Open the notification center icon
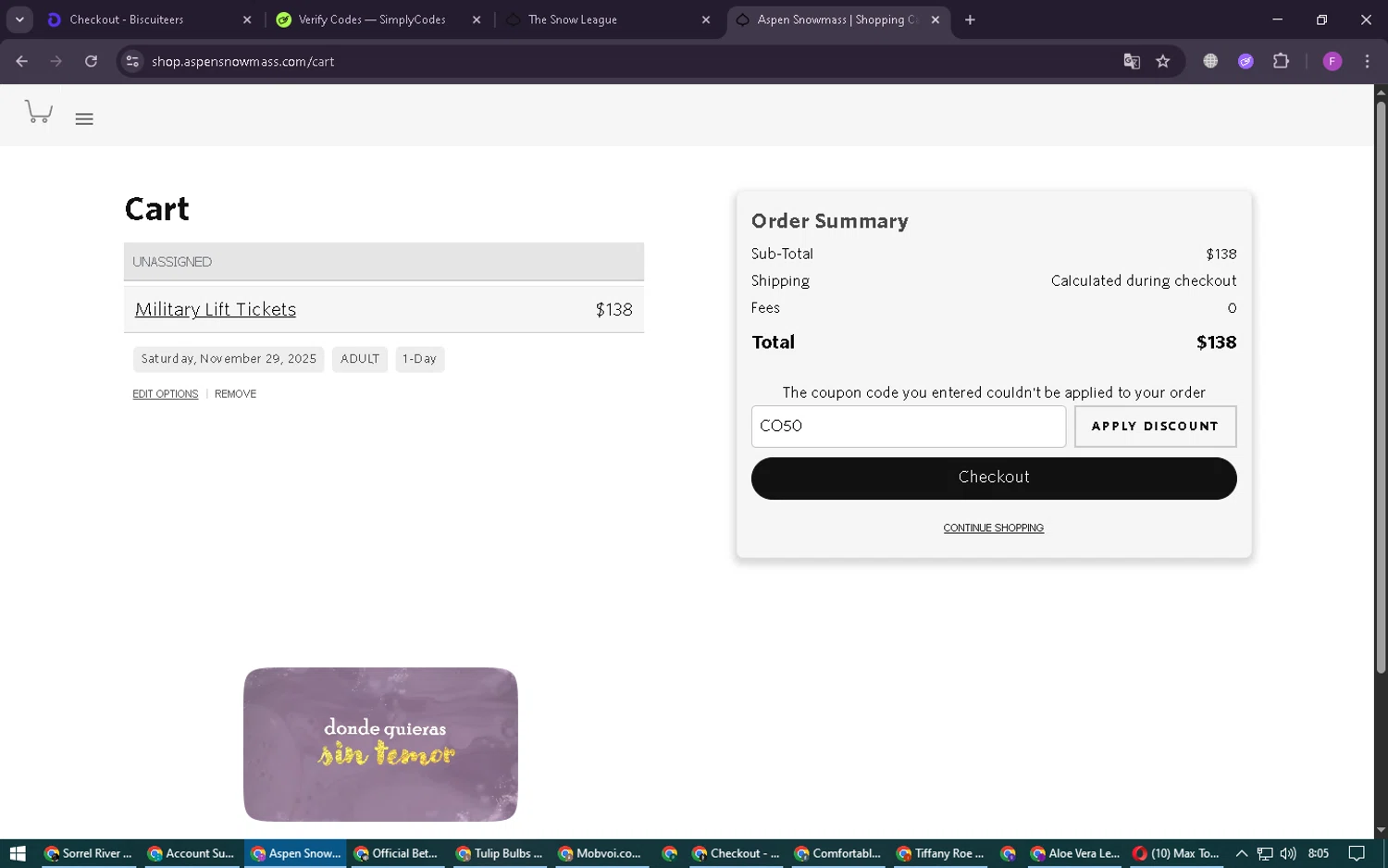 1357,853
